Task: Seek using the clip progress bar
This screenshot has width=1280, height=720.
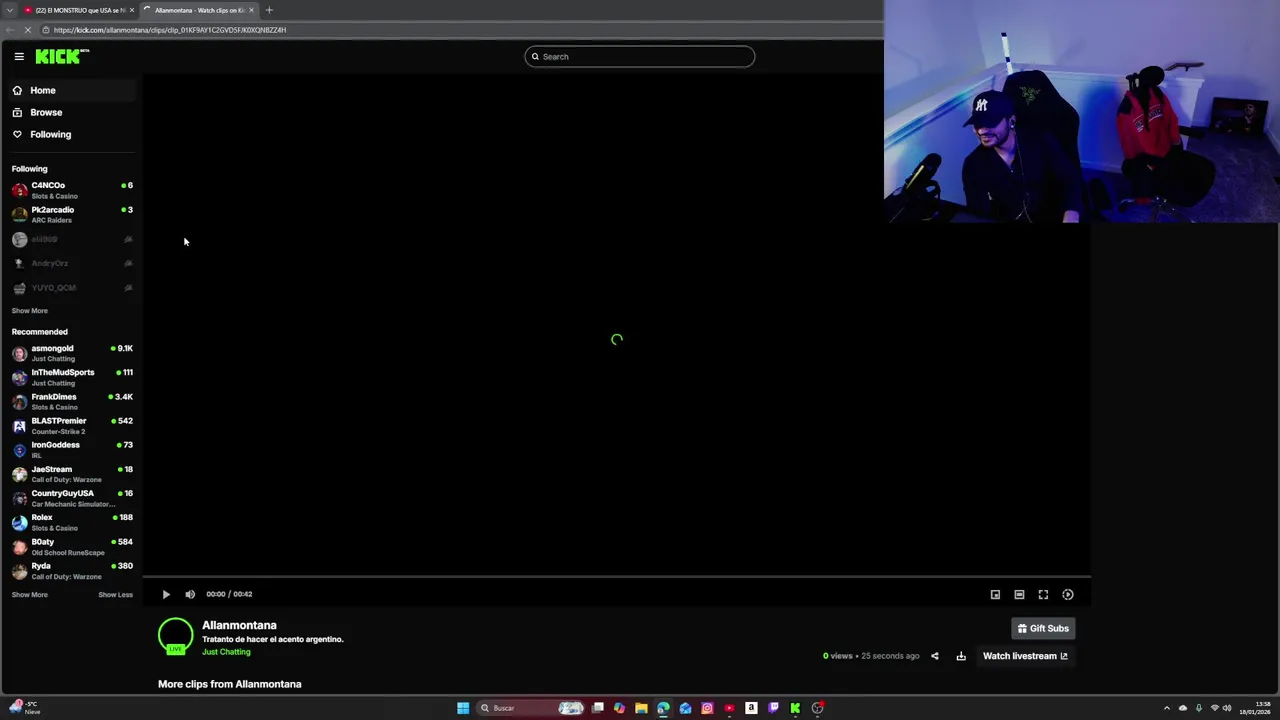Action: [x=617, y=577]
